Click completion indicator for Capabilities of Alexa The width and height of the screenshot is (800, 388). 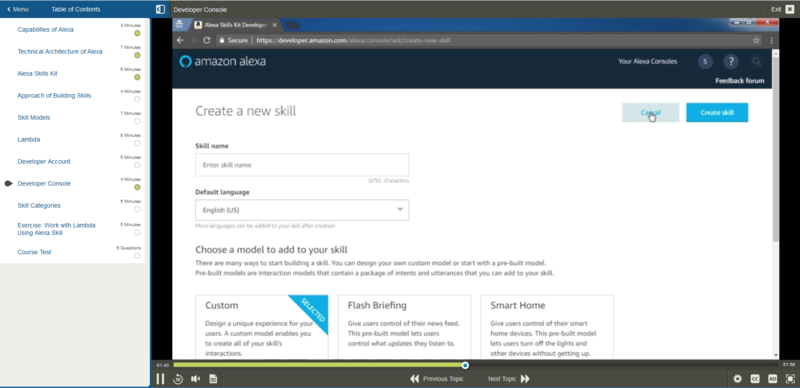coord(137,34)
